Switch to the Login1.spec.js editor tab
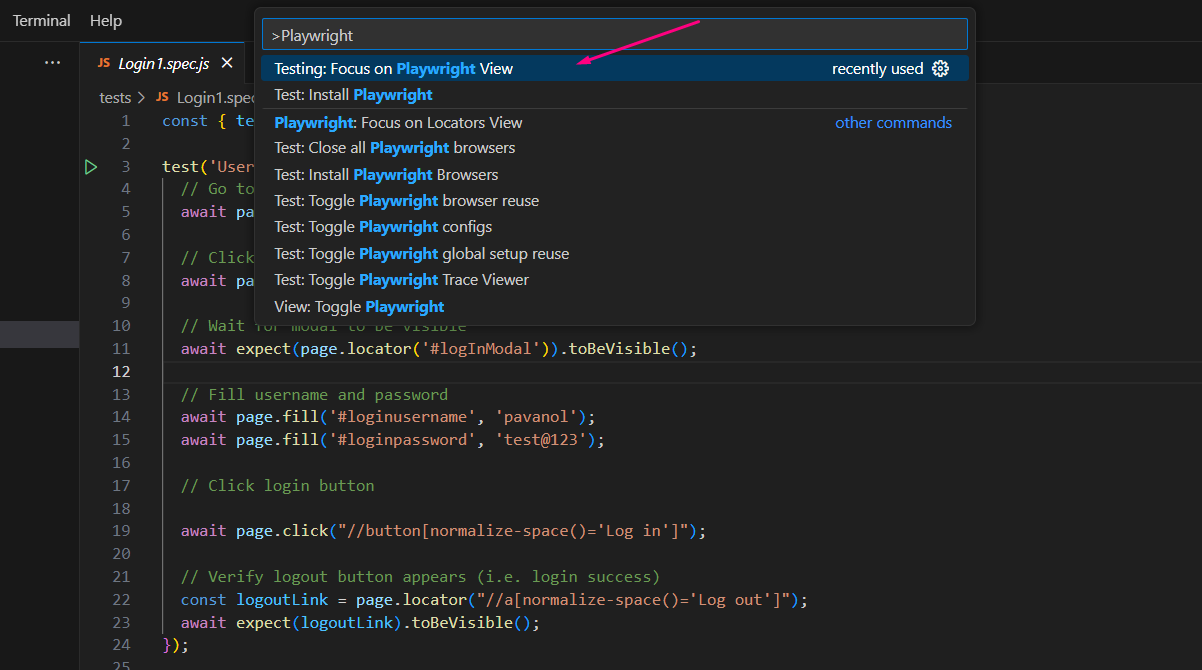Viewport: 1202px width, 670px height. coord(163,63)
